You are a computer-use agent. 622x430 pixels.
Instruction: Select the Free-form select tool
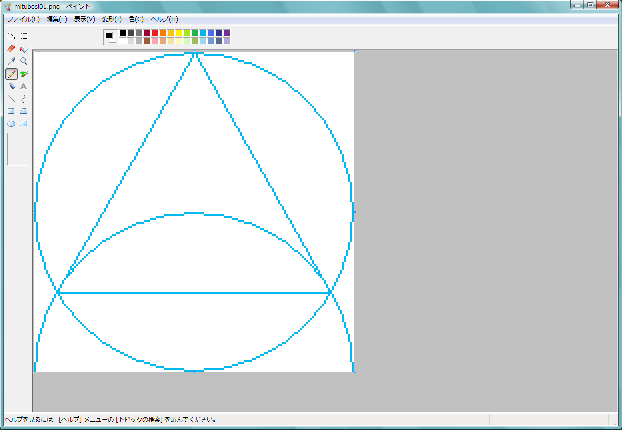pyautogui.click(x=11, y=35)
